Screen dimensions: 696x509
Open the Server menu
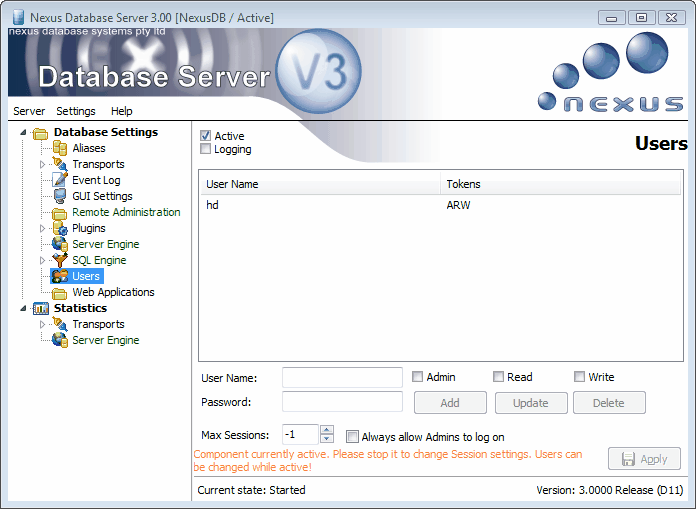pyautogui.click(x=29, y=111)
